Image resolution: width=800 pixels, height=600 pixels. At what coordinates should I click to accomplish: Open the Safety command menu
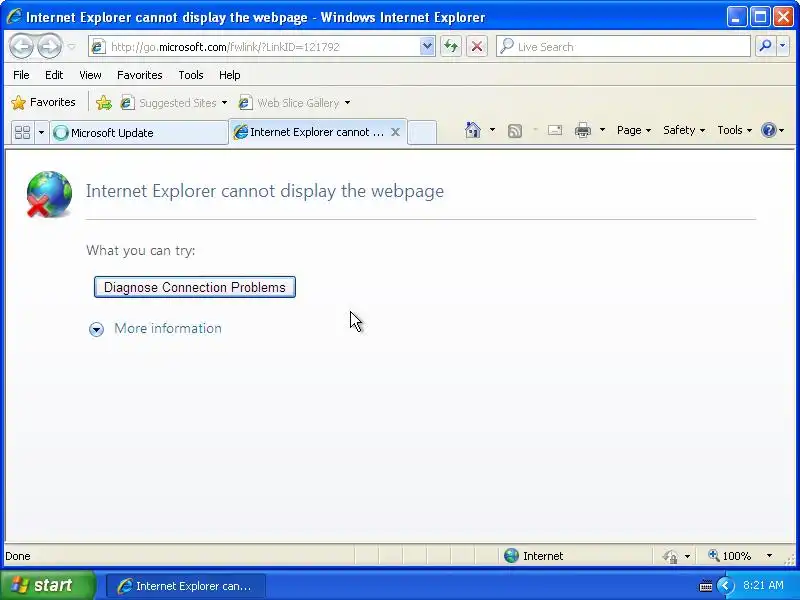click(x=684, y=130)
